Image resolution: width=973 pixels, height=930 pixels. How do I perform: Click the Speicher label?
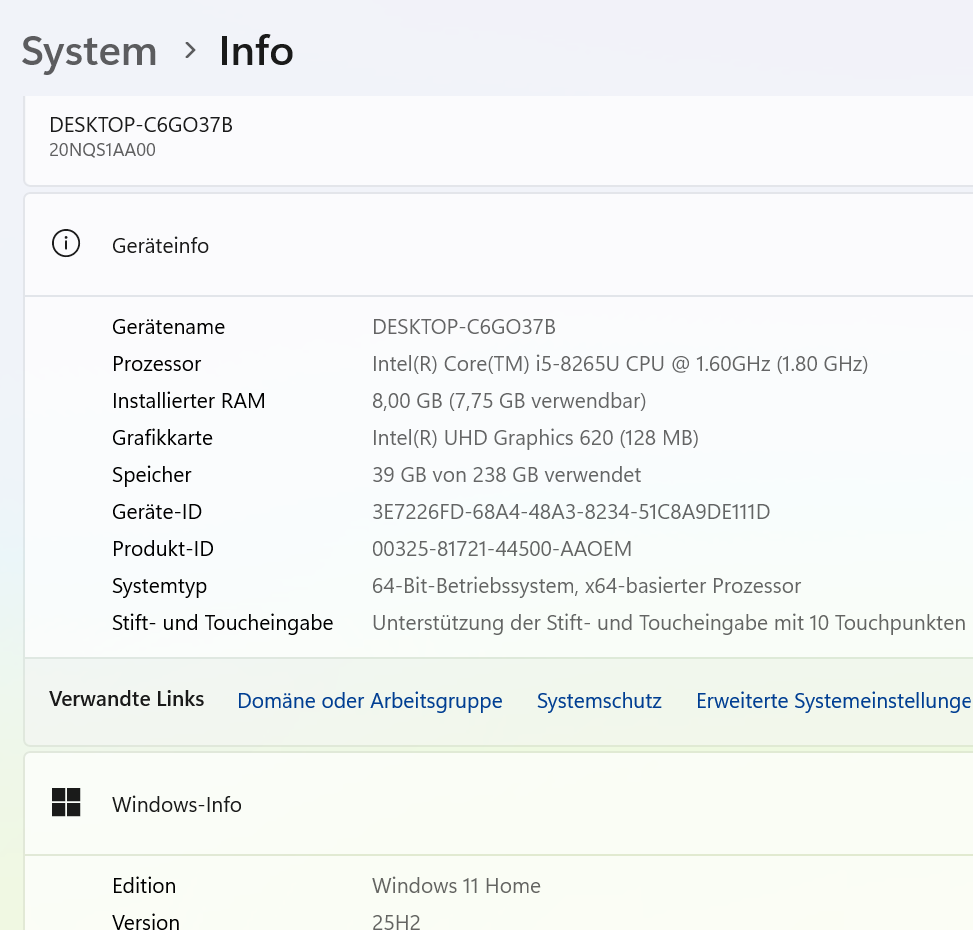click(151, 475)
